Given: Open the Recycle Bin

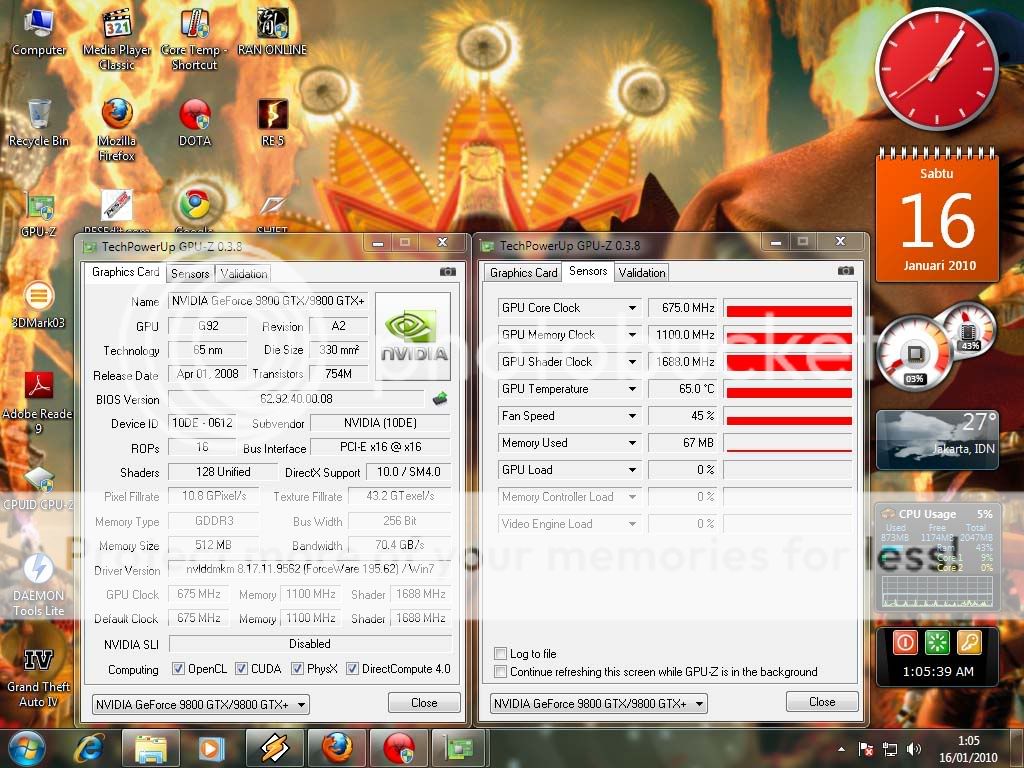Looking at the screenshot, I should coord(39,123).
